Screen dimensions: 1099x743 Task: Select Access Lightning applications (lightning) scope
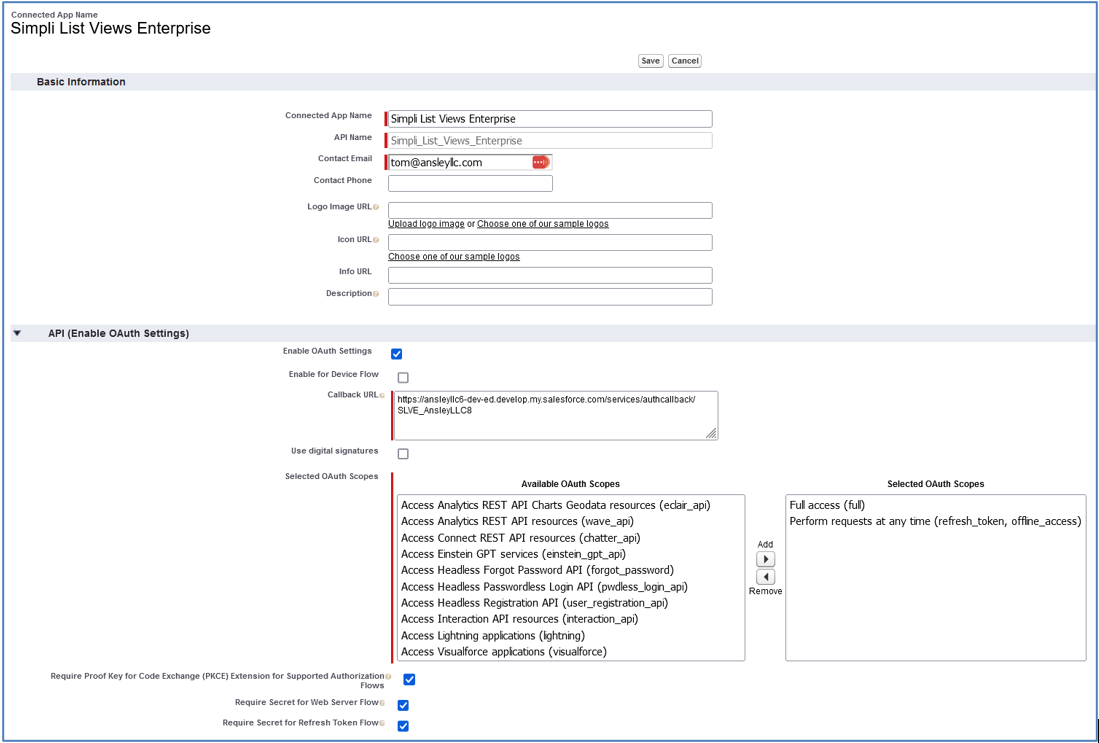pyautogui.click(x=493, y=636)
